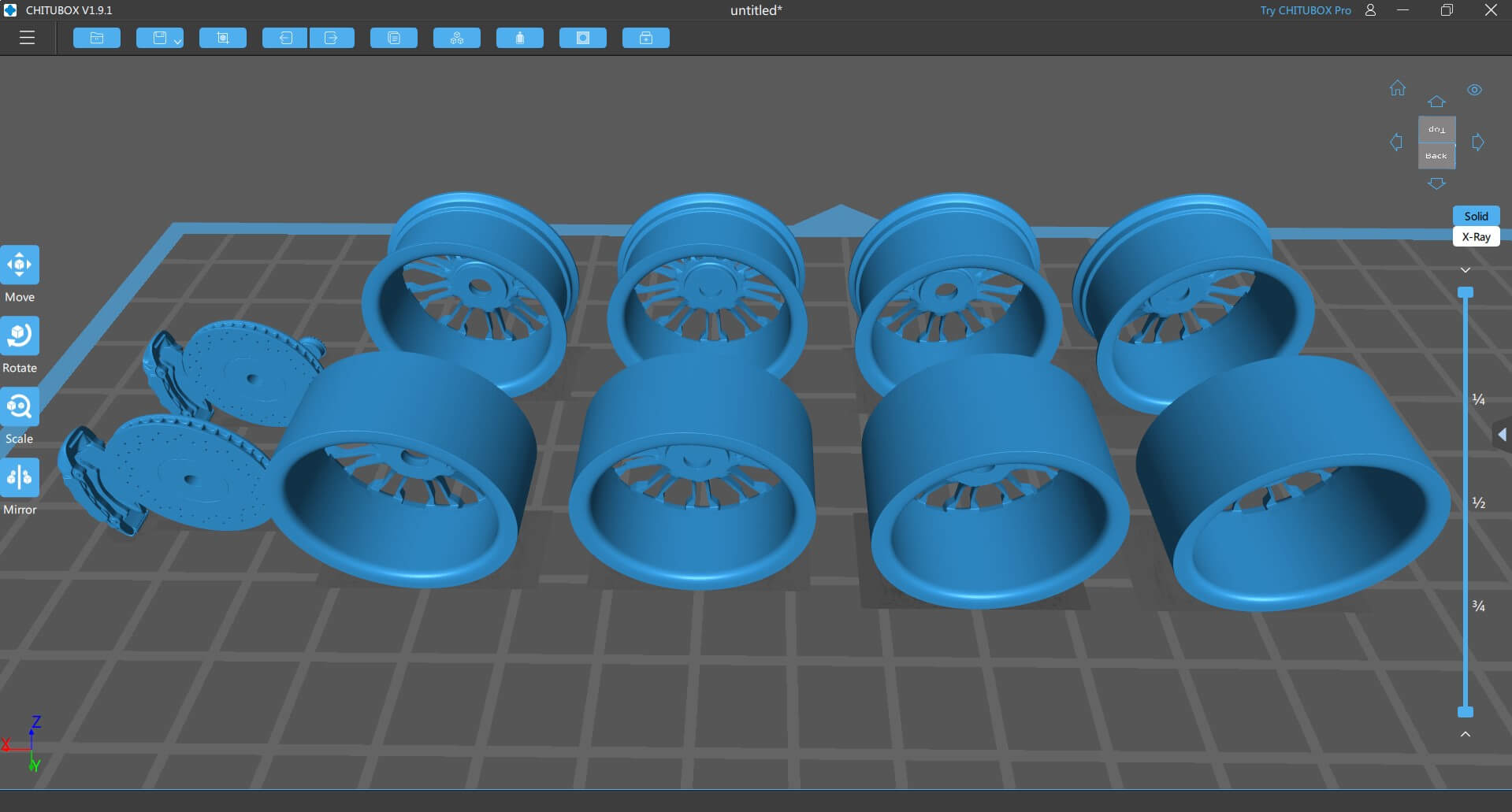Reset camera with the Home view icon
This screenshot has width=1512, height=812.
[1398, 88]
